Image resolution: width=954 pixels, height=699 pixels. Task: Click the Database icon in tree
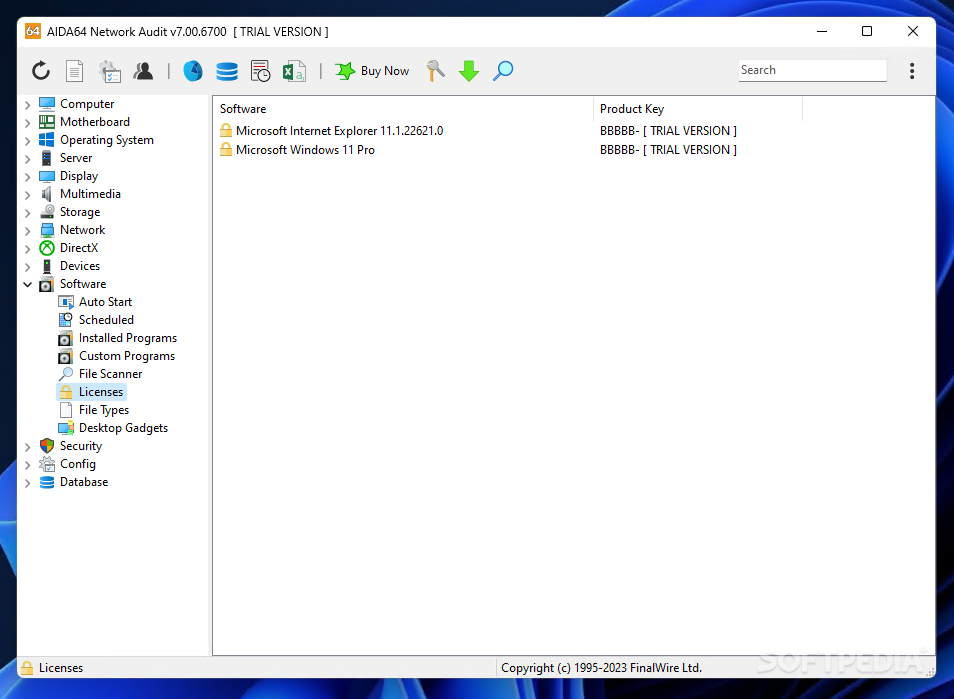47,482
